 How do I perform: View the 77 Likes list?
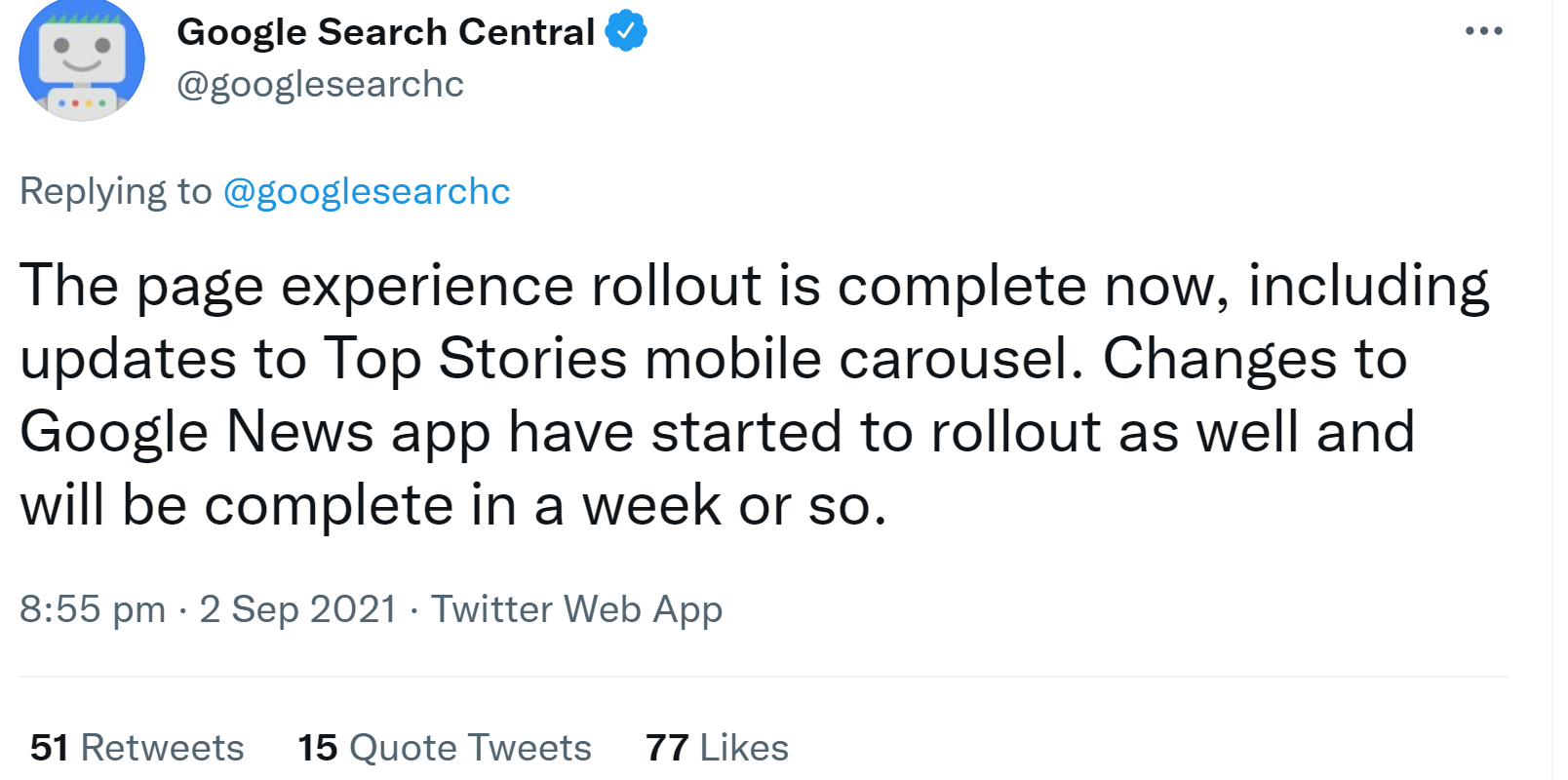tap(717, 748)
